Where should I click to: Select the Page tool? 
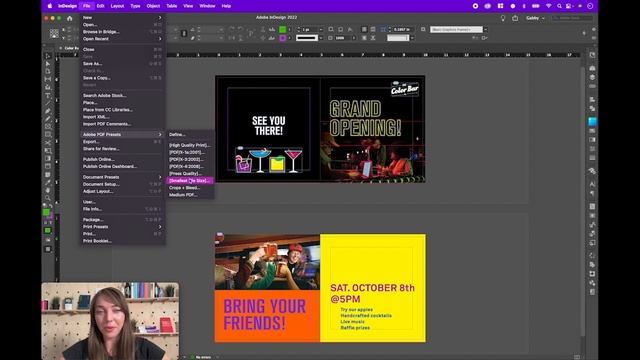(48, 71)
